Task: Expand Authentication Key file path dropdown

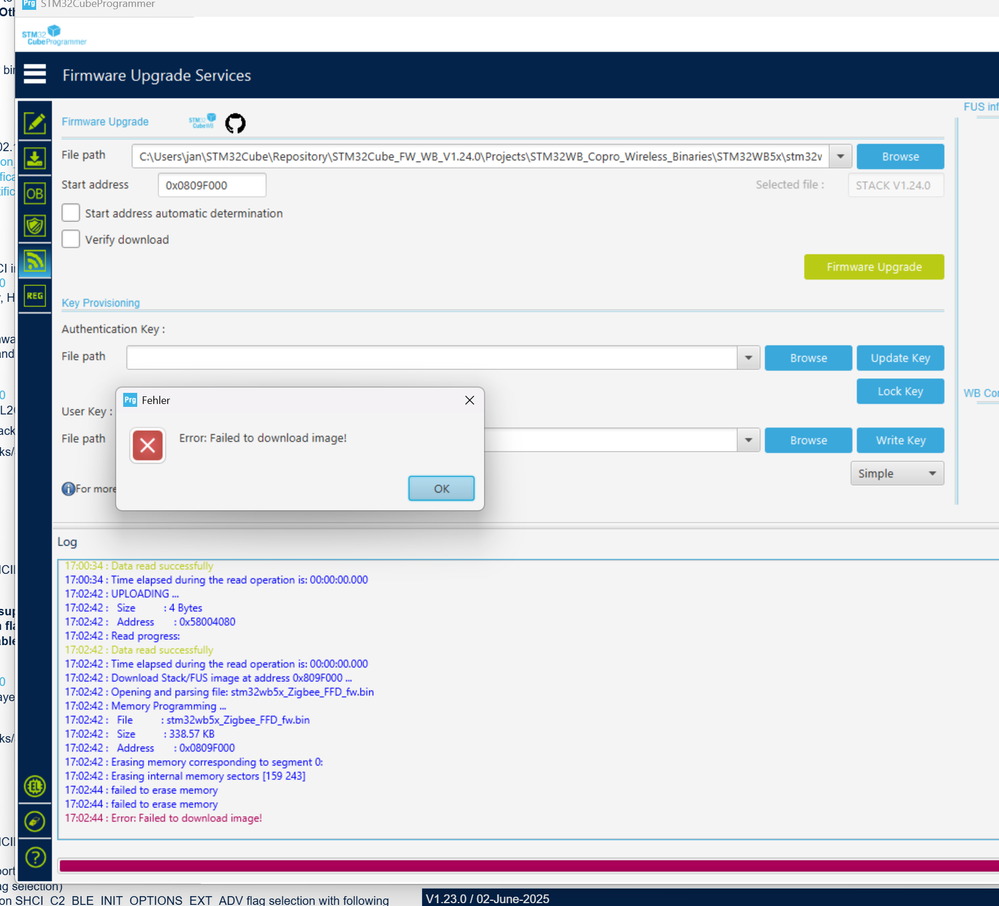Action: pos(749,357)
